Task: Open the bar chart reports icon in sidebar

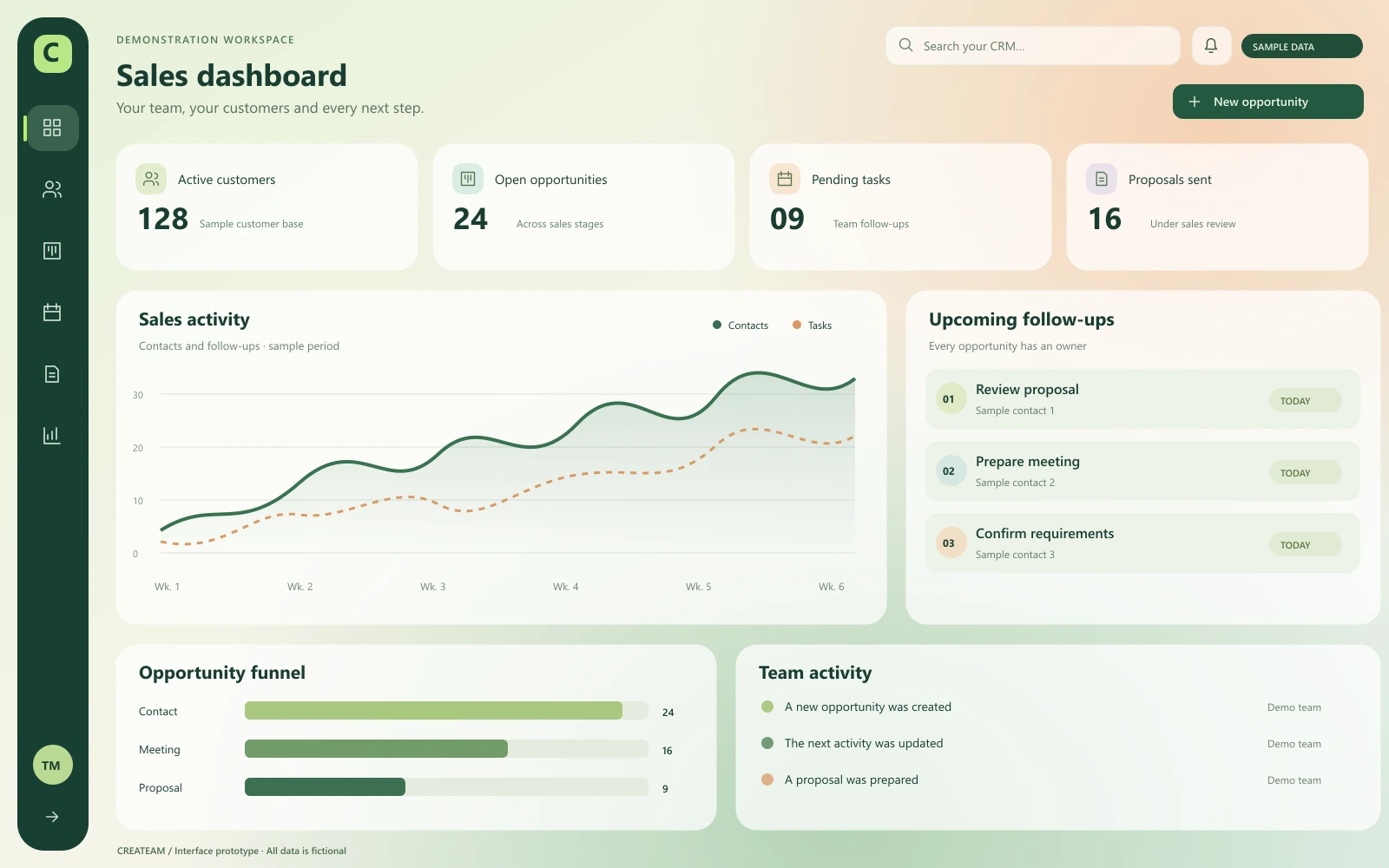Action: [x=52, y=435]
